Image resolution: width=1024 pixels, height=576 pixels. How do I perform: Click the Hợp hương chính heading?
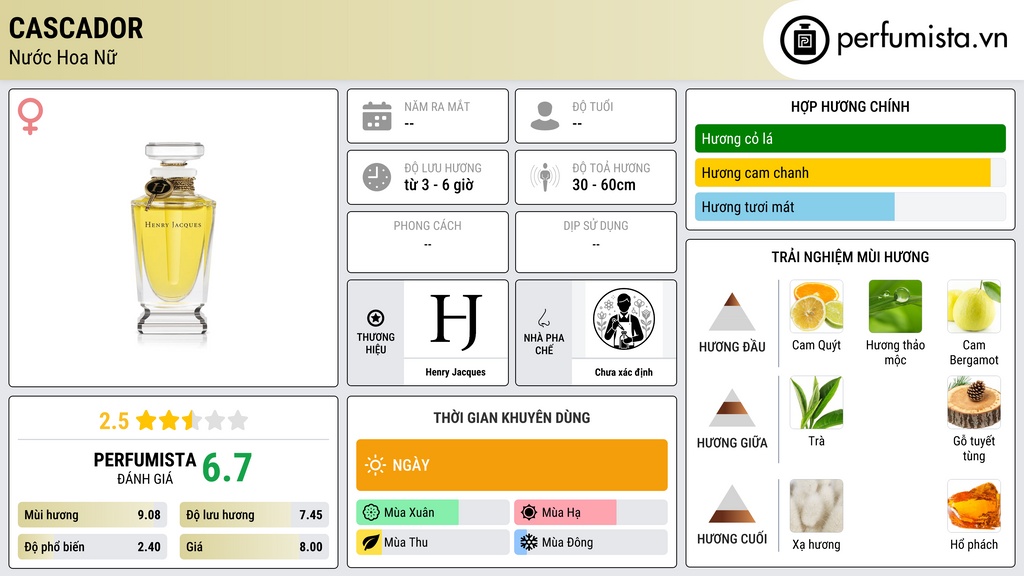click(850, 106)
